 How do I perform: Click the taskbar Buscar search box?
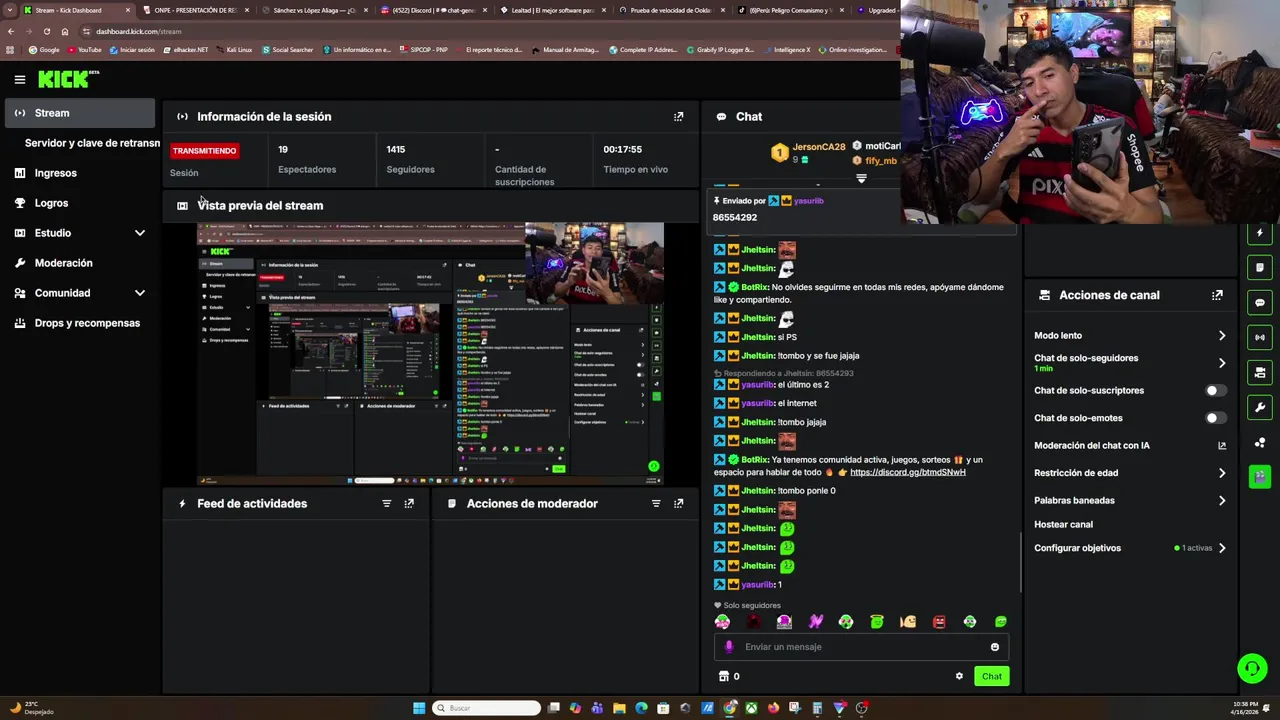pos(487,708)
